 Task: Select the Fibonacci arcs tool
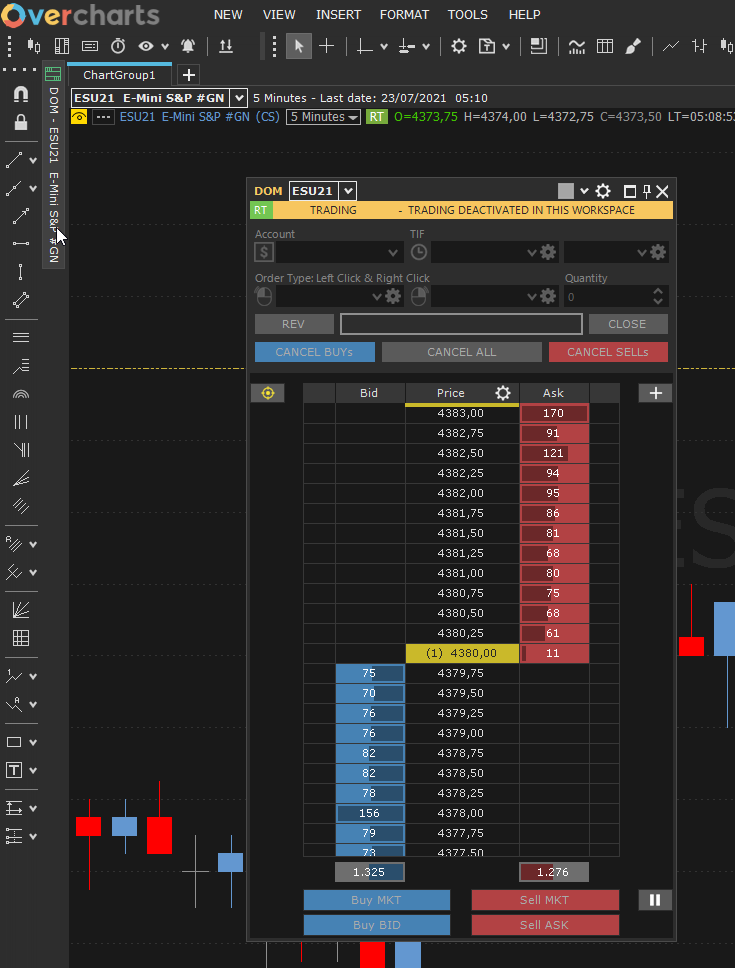coord(21,394)
